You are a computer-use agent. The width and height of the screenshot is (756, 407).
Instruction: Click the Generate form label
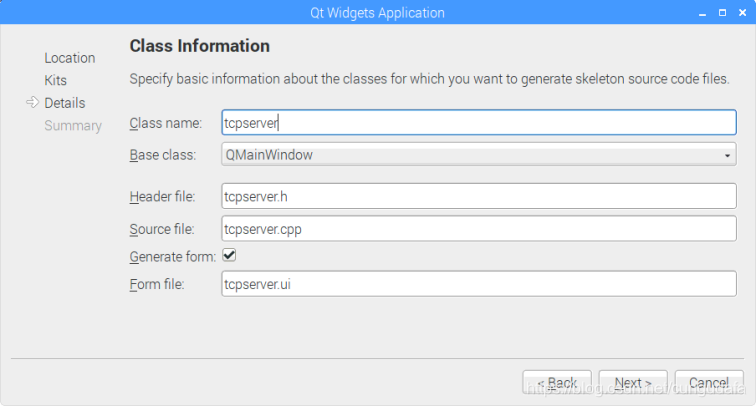[173, 257]
